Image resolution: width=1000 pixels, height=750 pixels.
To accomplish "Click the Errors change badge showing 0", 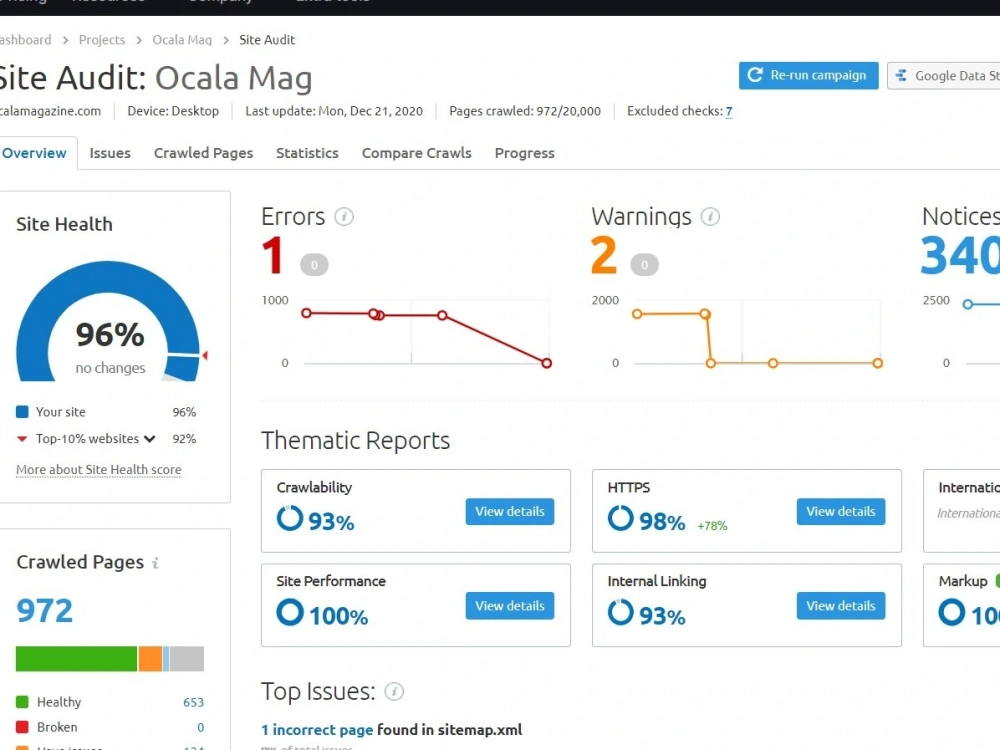I will pyautogui.click(x=314, y=265).
